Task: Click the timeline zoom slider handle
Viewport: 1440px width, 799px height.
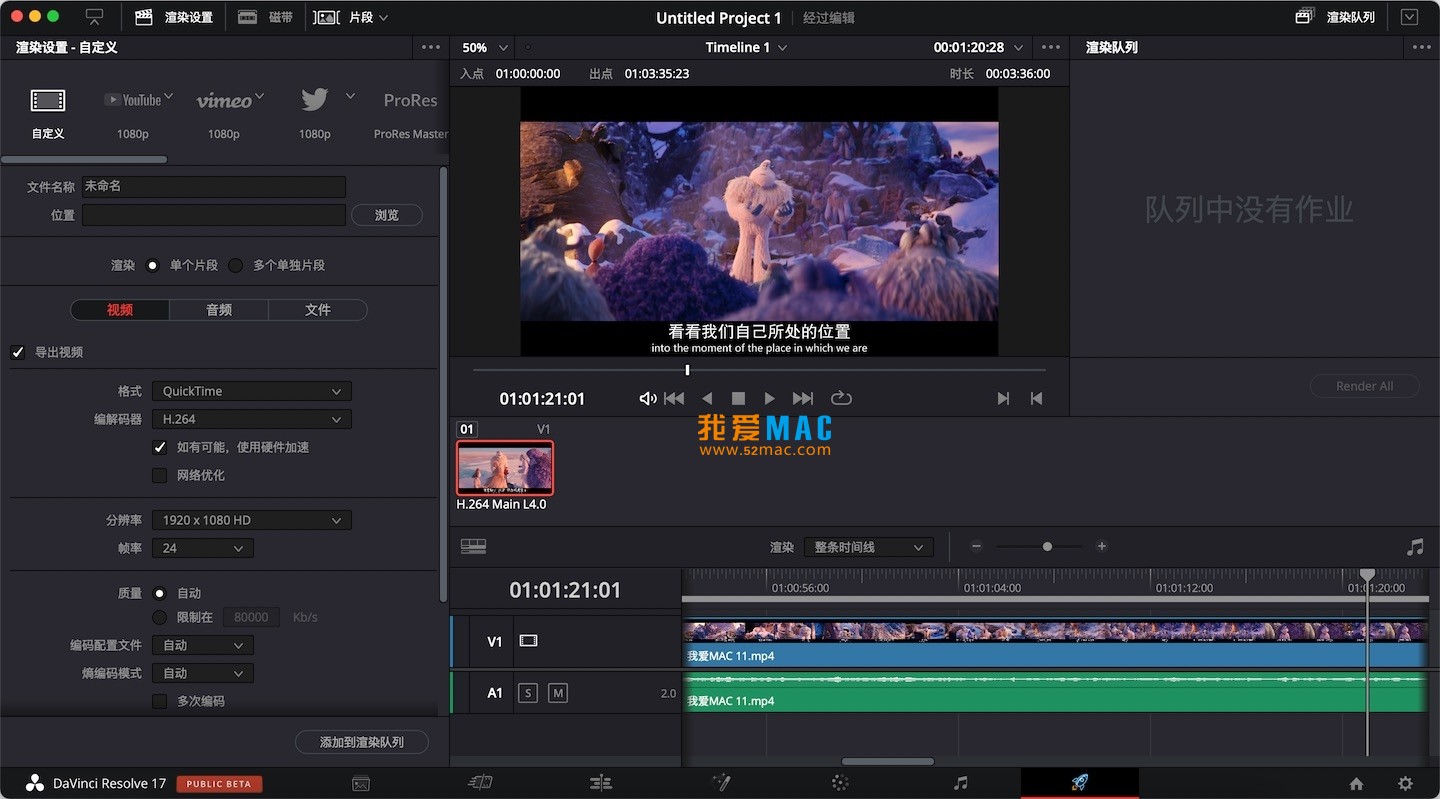Action: [1047, 546]
